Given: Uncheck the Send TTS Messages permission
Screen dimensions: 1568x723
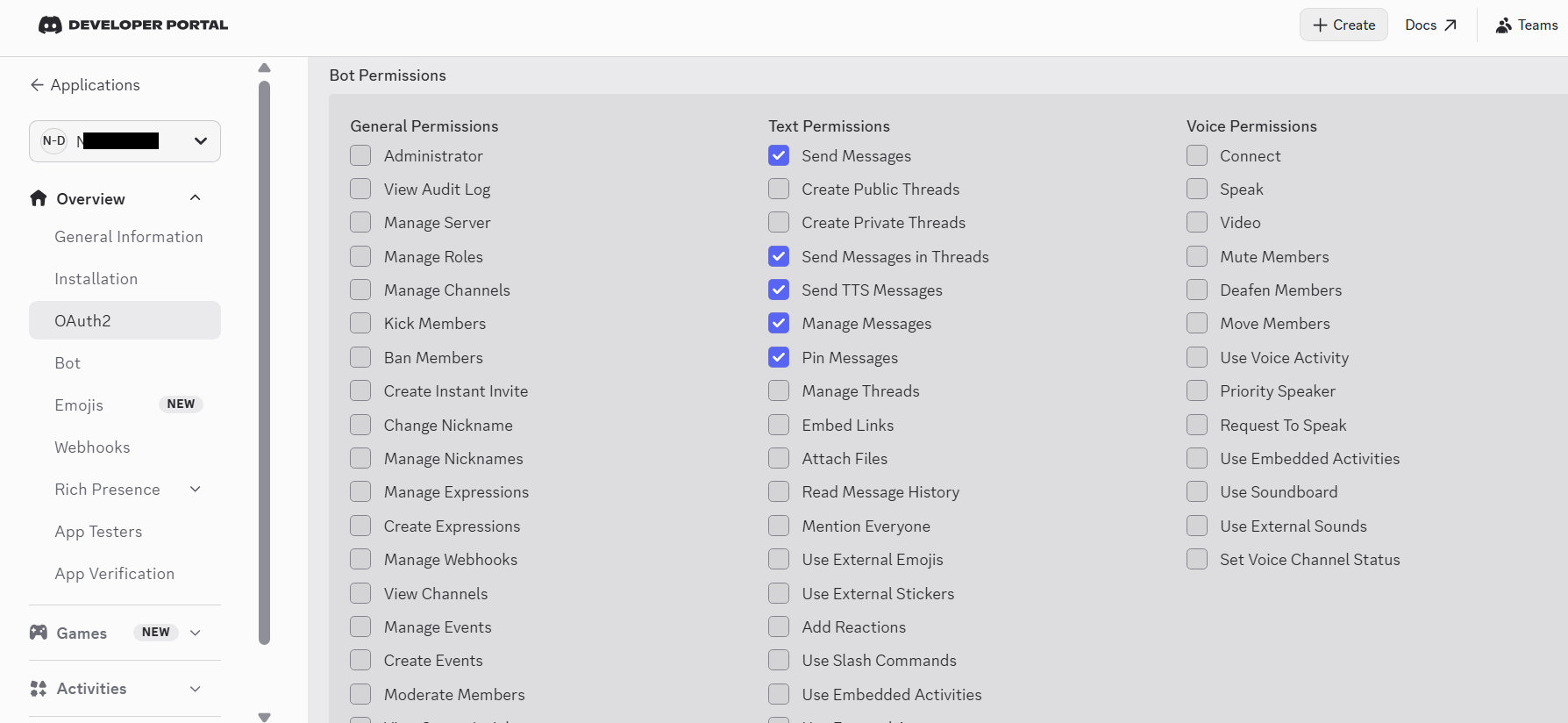Looking at the screenshot, I should tap(779, 290).
